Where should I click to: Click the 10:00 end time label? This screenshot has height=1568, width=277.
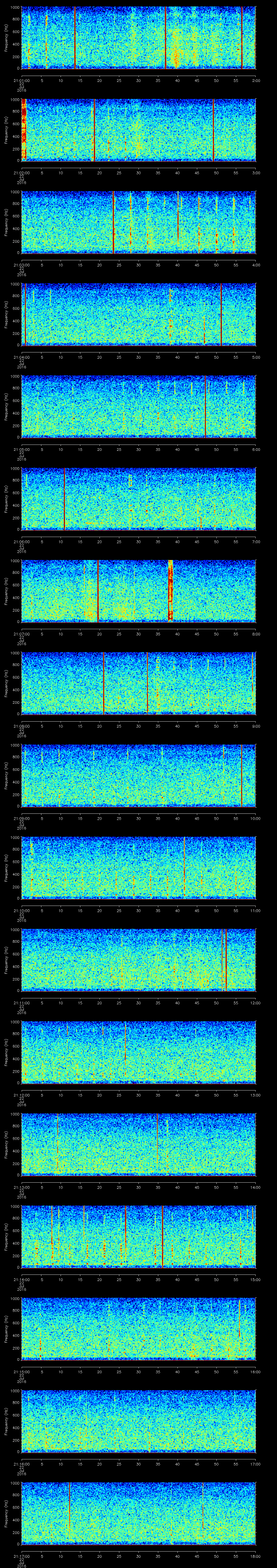(255, 818)
